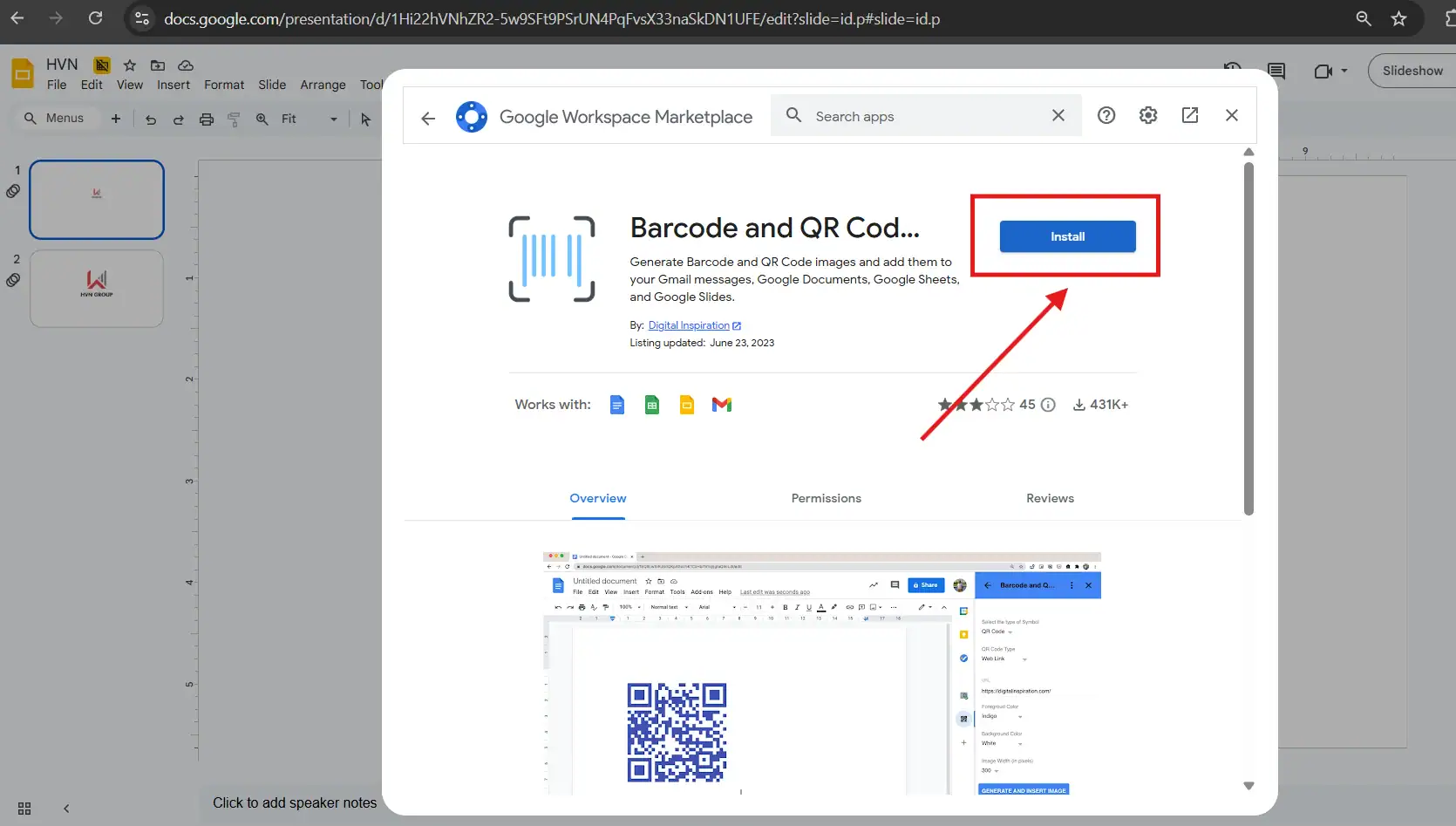Click the link icon beside slide 2

(x=13, y=280)
